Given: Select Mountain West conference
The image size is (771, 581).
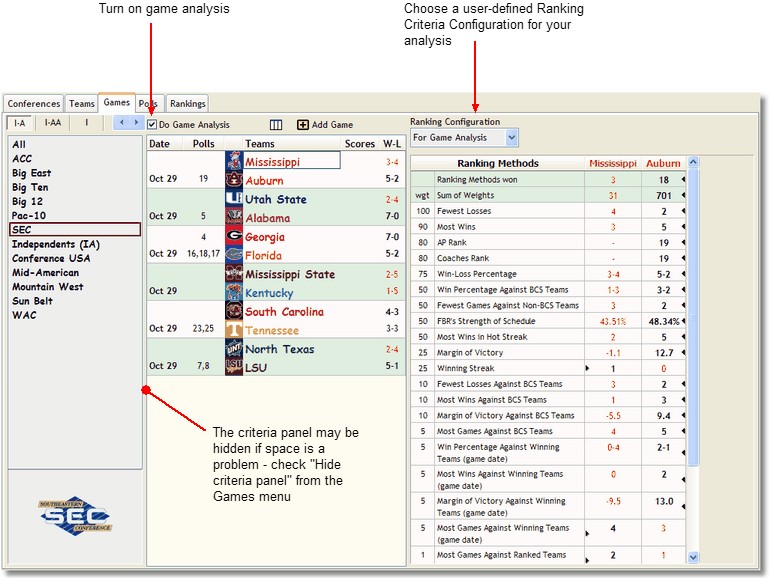Looking at the screenshot, I should (x=48, y=287).
